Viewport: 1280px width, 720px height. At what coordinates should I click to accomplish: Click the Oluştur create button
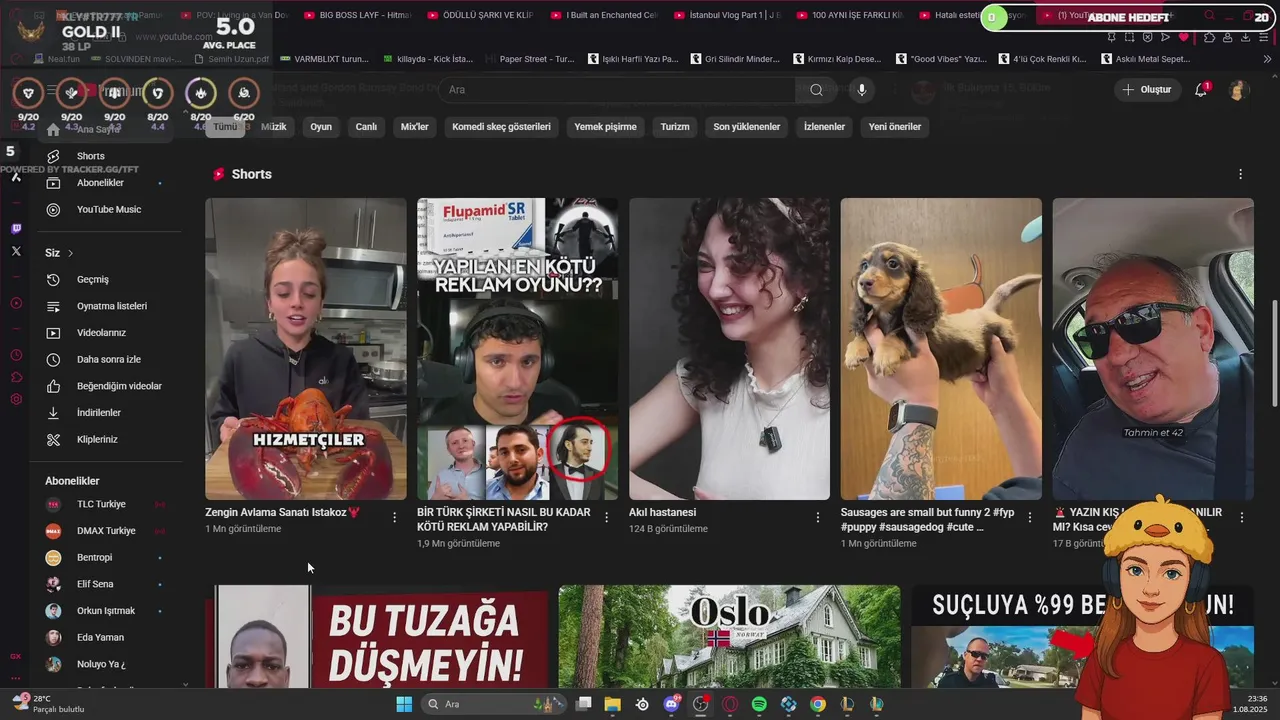tap(1146, 90)
